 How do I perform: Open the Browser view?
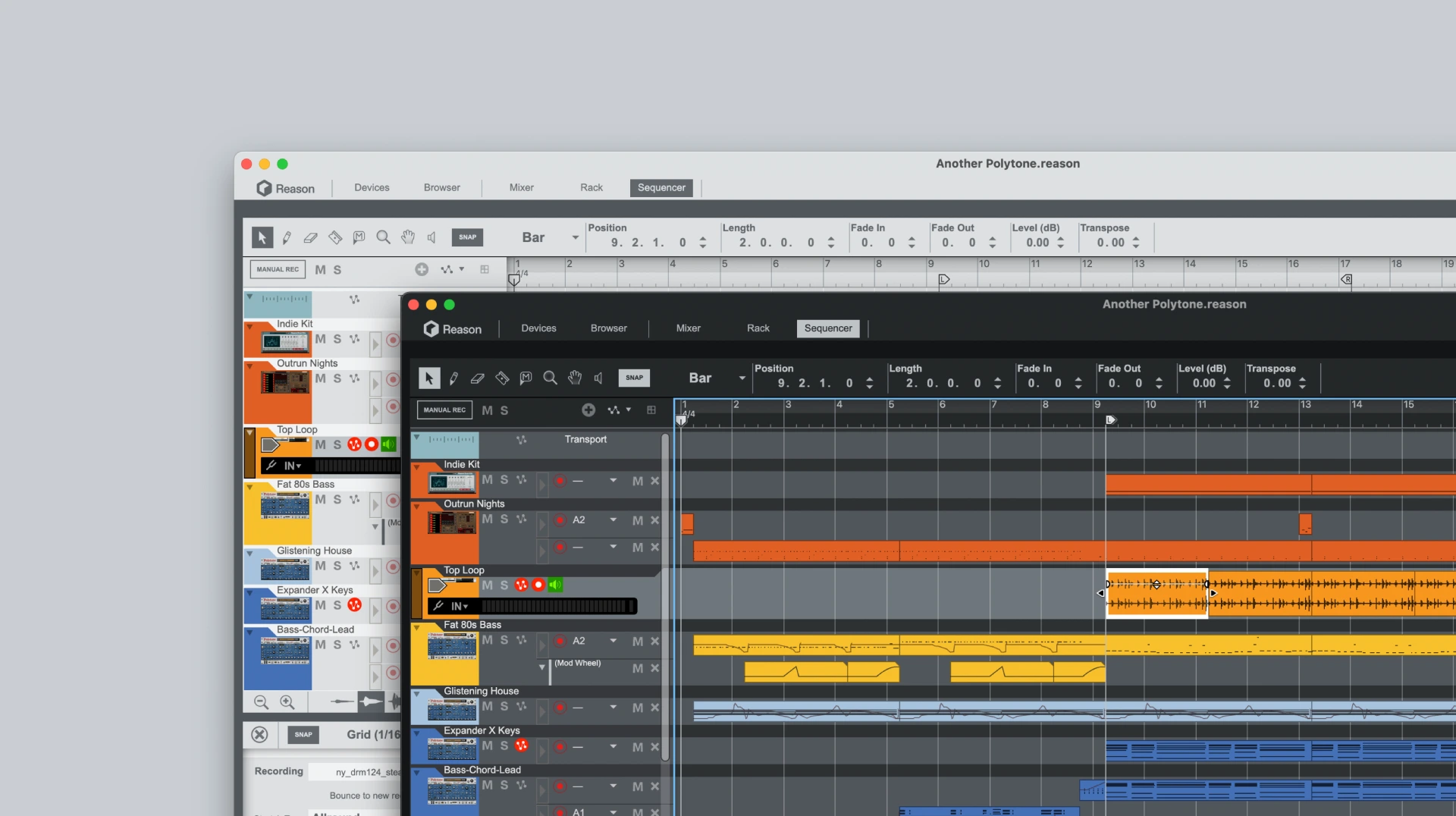pos(607,328)
